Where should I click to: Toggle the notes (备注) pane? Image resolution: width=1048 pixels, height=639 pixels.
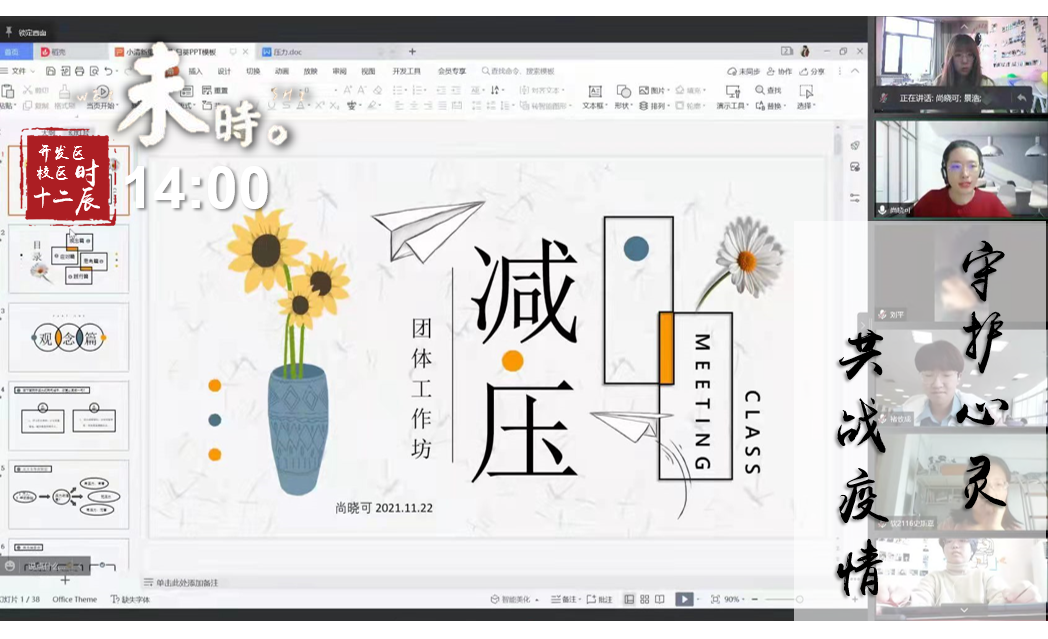click(563, 599)
